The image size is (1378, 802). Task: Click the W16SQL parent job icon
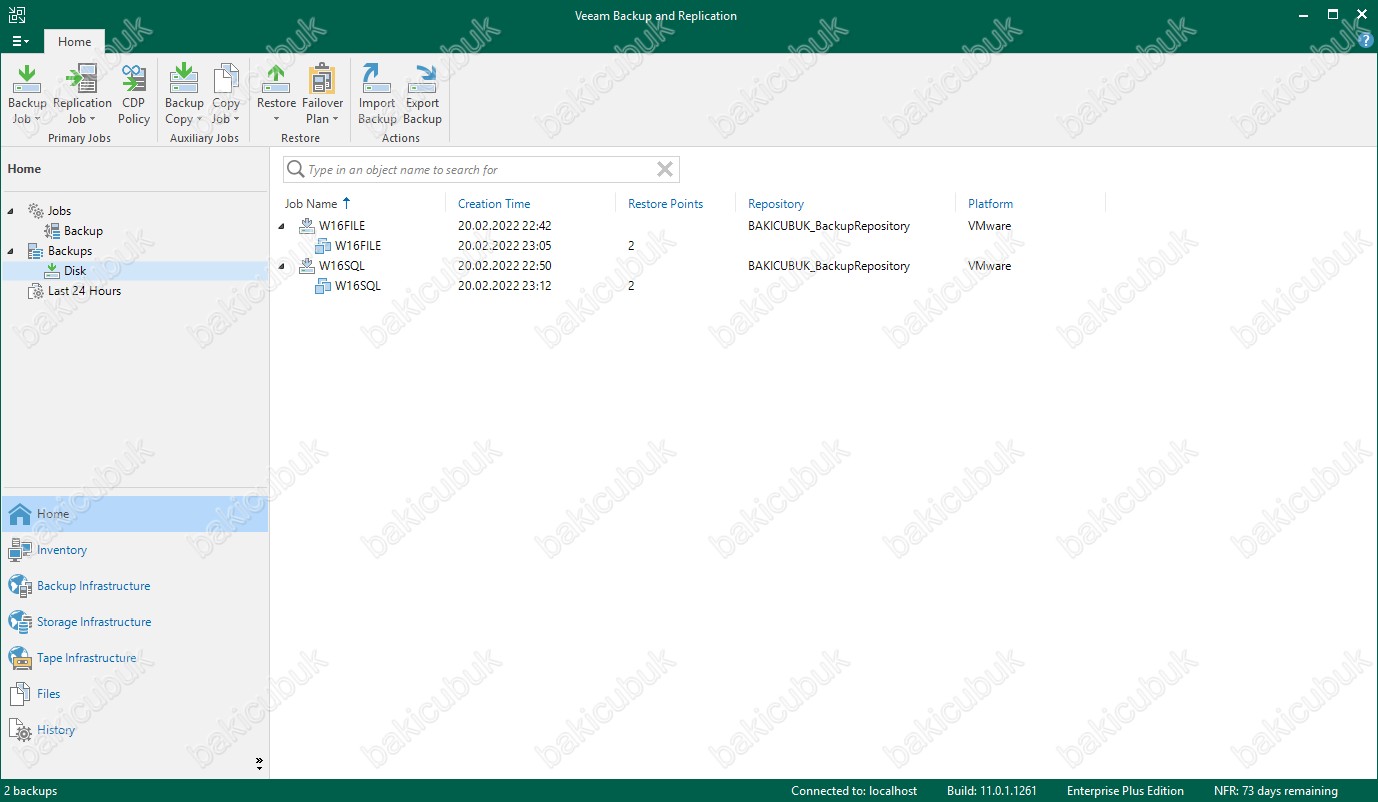(307, 266)
